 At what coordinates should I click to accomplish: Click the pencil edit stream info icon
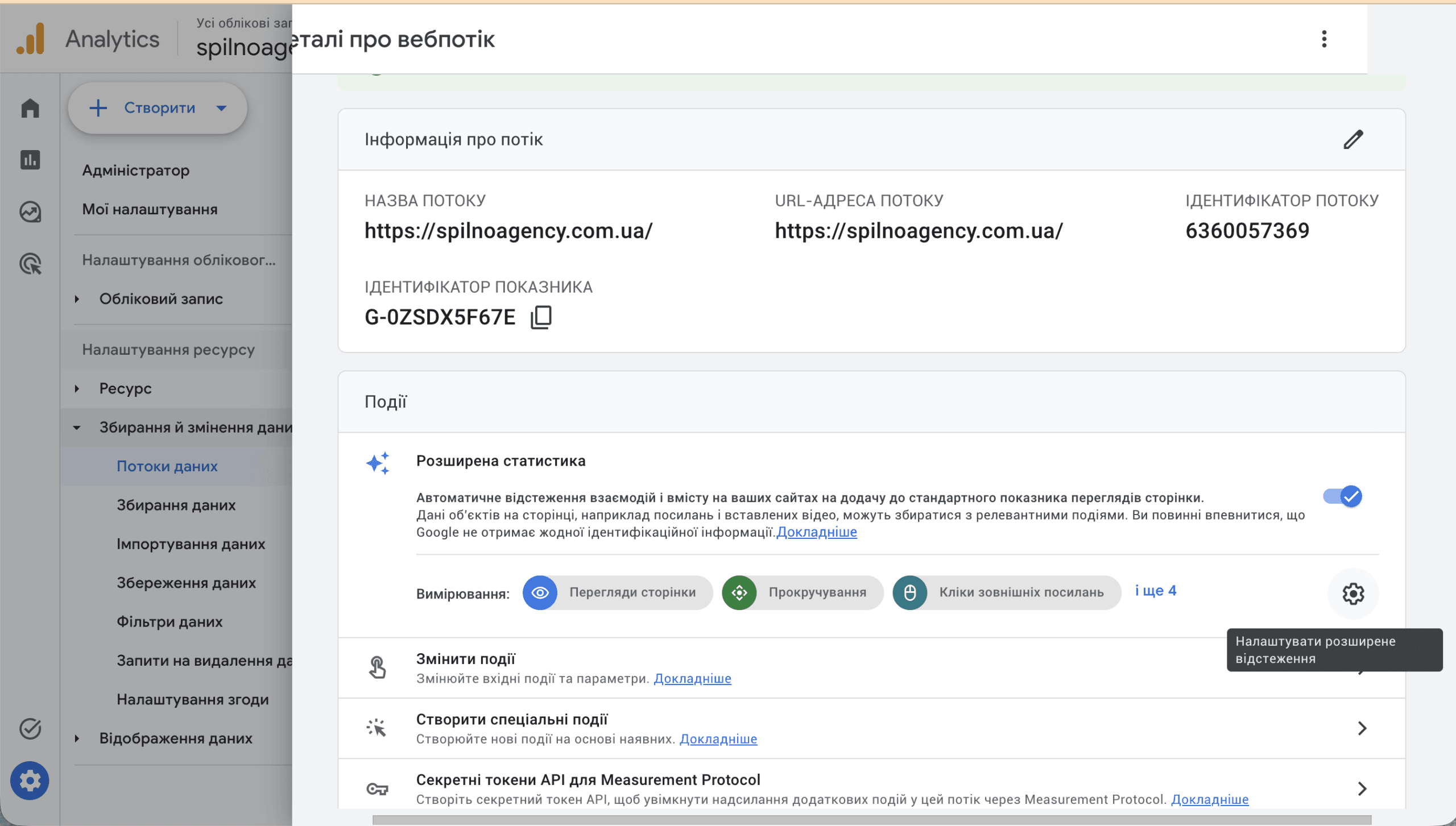[1354, 139]
